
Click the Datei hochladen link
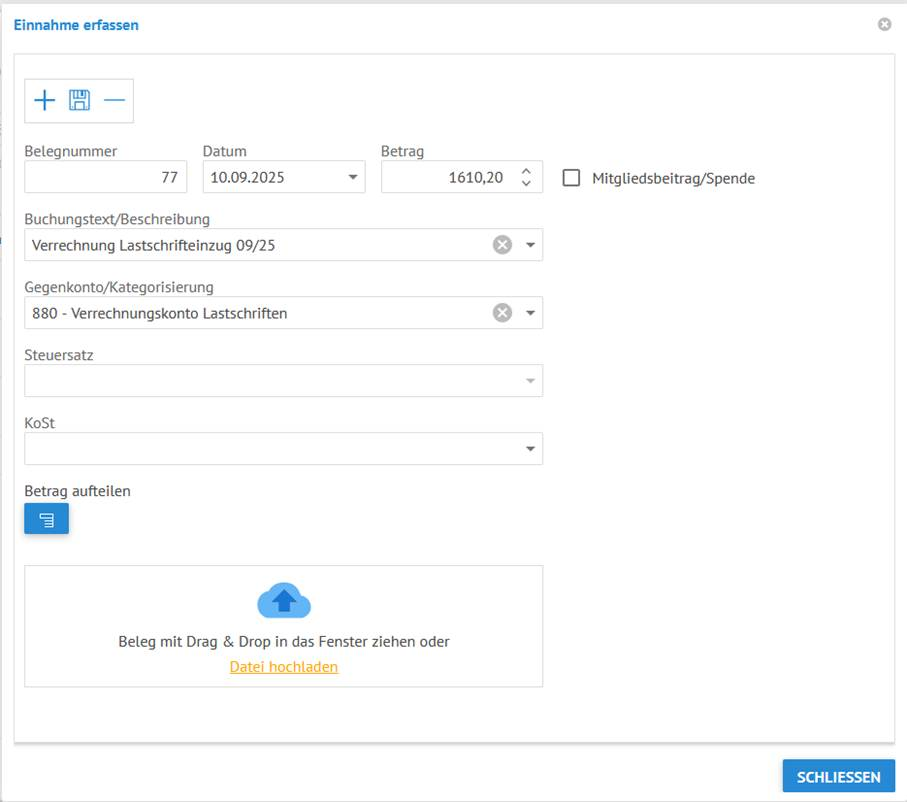[x=284, y=667]
